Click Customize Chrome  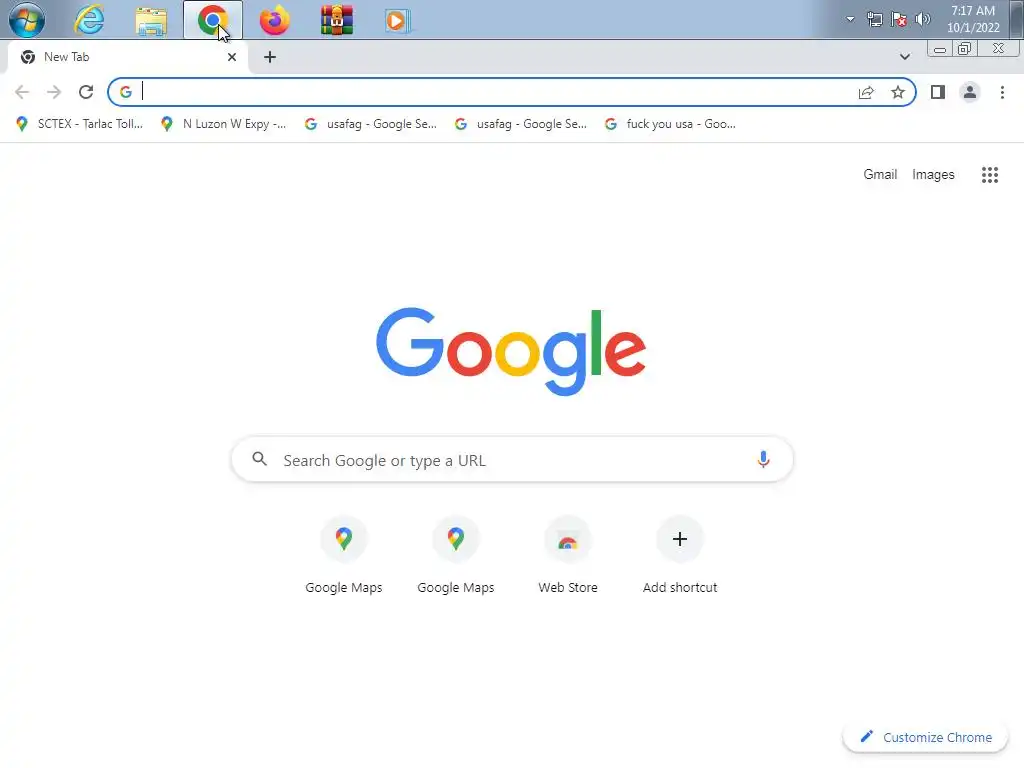(926, 737)
